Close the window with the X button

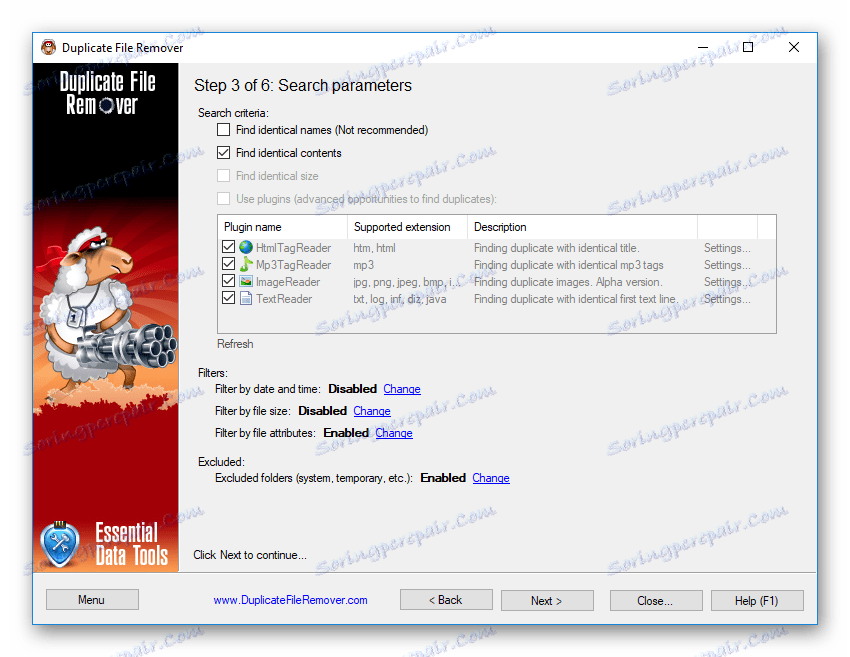coord(794,48)
